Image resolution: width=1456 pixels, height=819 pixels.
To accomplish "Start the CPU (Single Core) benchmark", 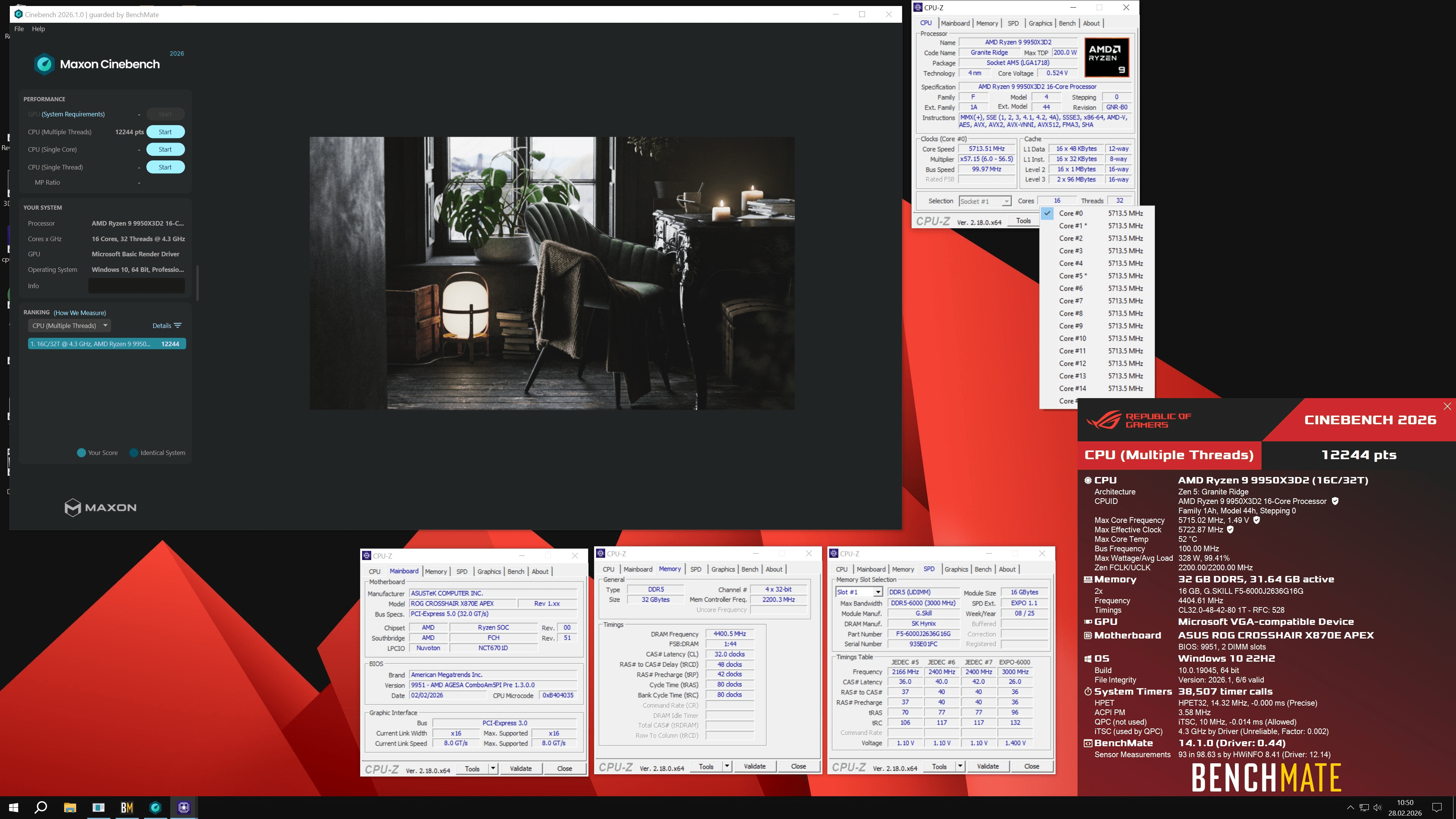I will pos(165,149).
